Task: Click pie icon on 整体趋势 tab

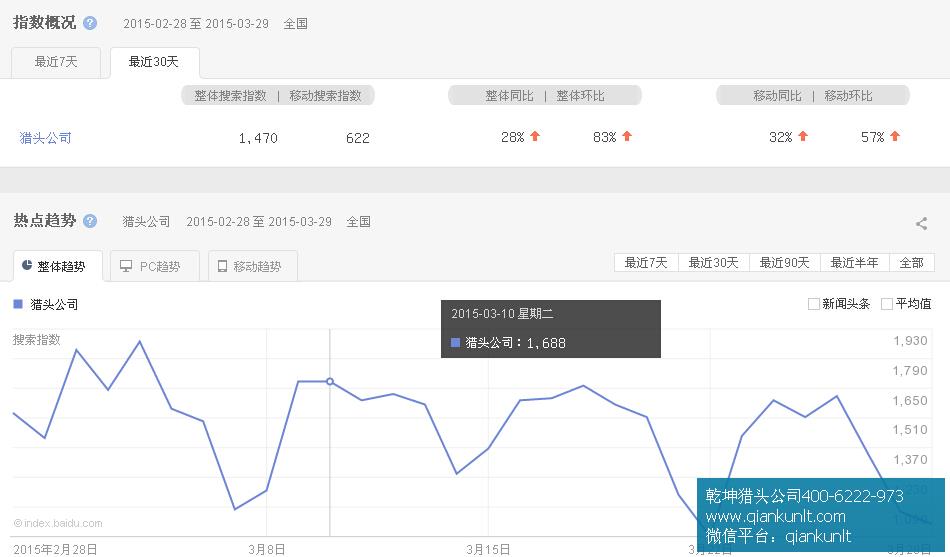Action: pos(27,266)
